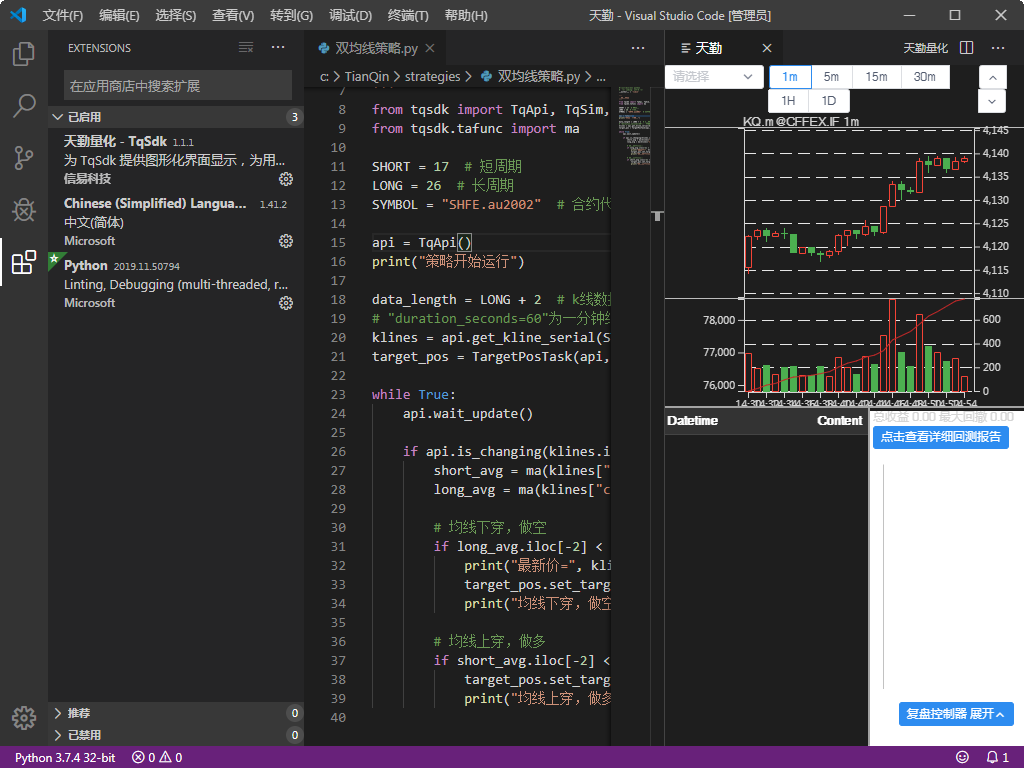Select the 5m chart period

(x=831, y=77)
